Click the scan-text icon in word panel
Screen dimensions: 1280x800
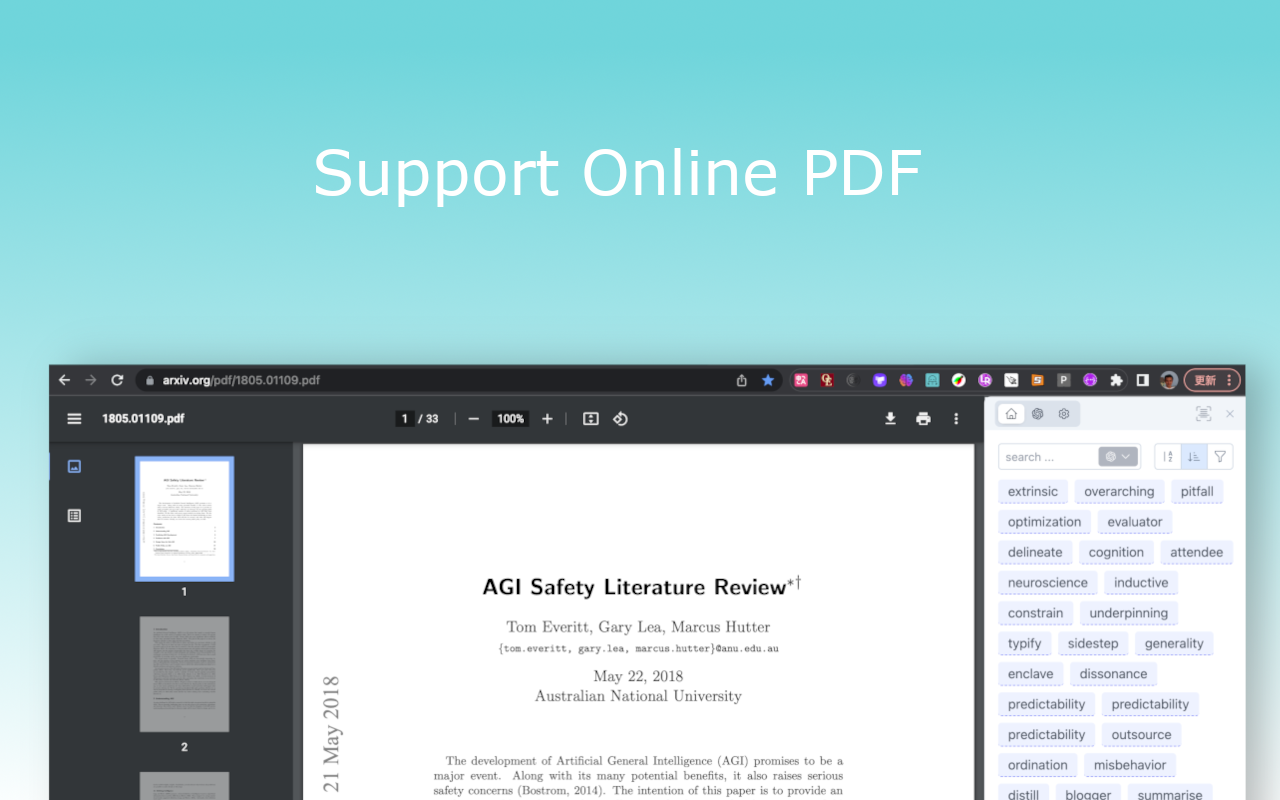pos(1203,414)
